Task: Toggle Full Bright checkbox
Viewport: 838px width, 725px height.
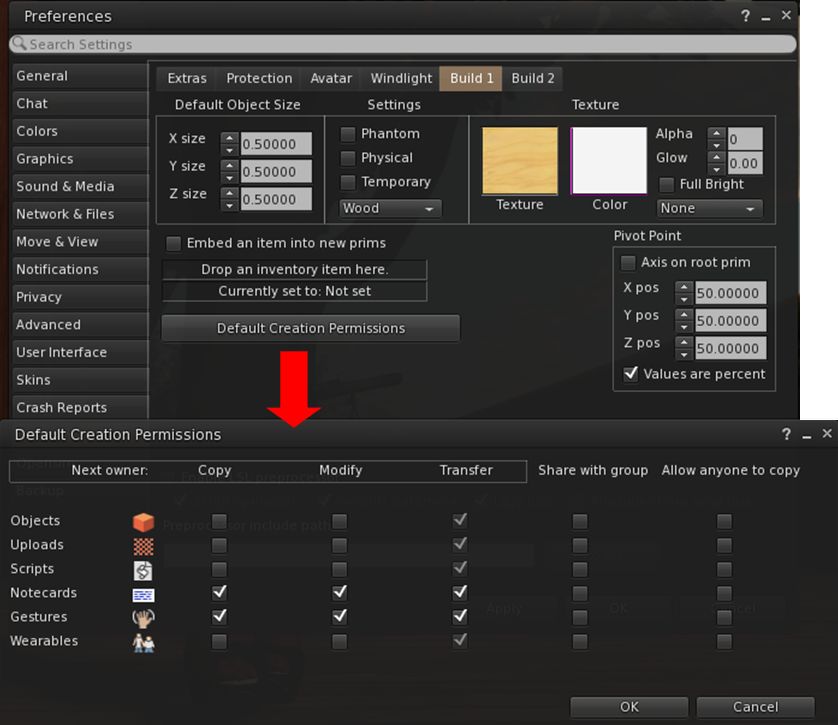Action: [667, 185]
